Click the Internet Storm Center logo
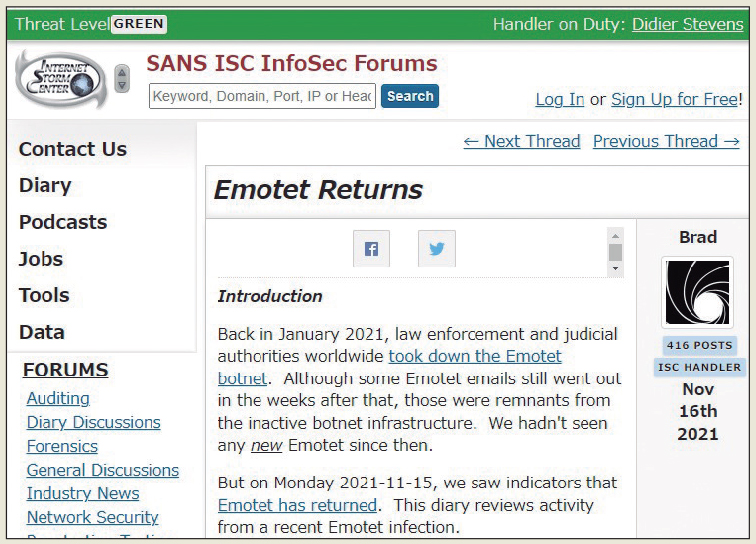 (x=60, y=79)
